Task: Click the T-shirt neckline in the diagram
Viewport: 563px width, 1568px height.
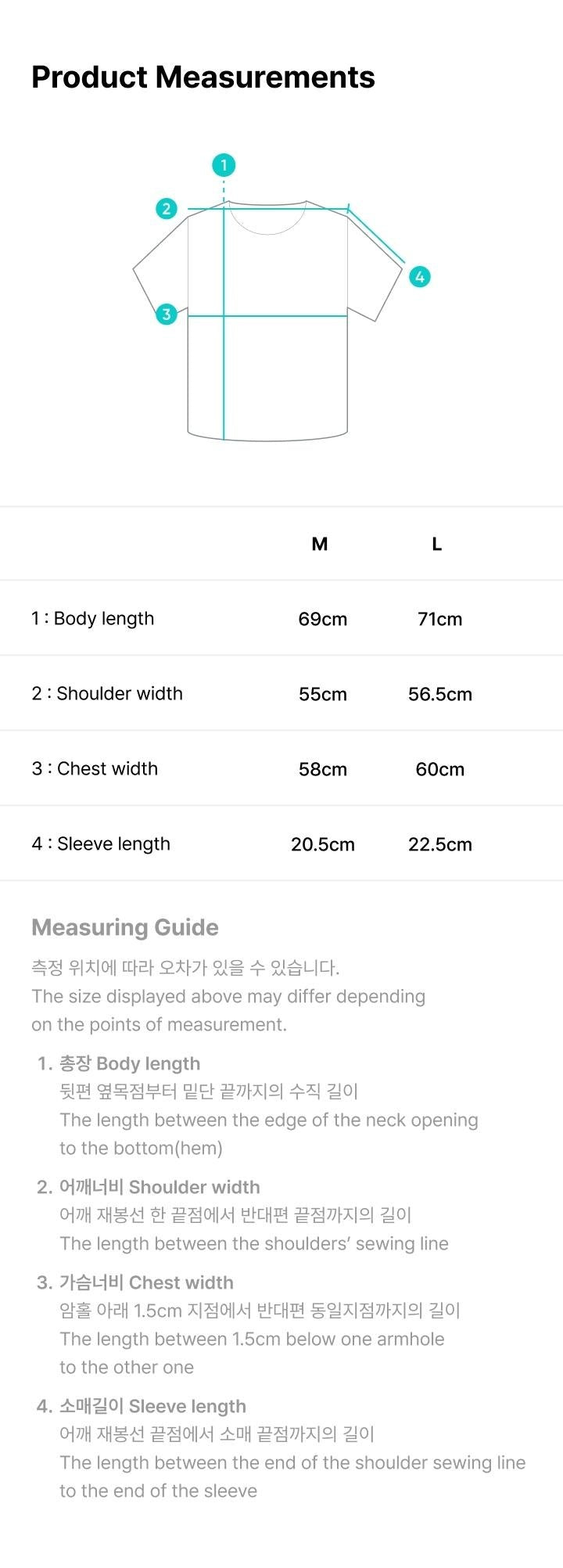Action: [x=267, y=224]
